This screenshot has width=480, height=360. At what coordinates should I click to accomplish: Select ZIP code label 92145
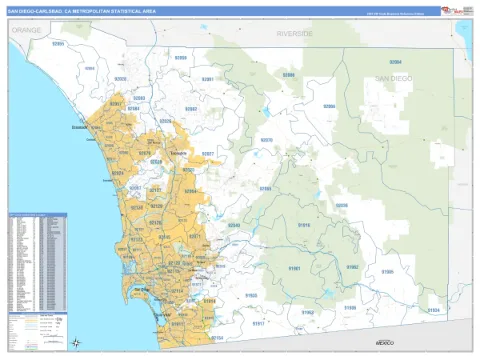click(165, 237)
